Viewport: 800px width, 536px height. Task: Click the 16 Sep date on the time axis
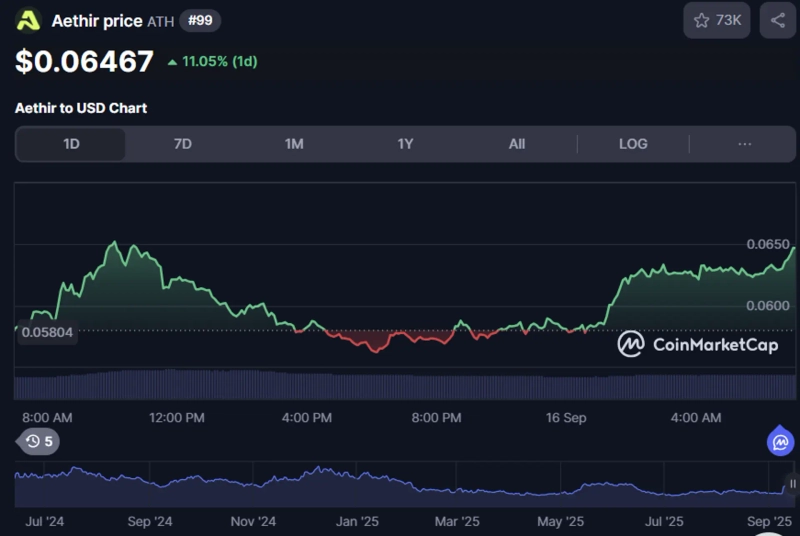(566, 417)
